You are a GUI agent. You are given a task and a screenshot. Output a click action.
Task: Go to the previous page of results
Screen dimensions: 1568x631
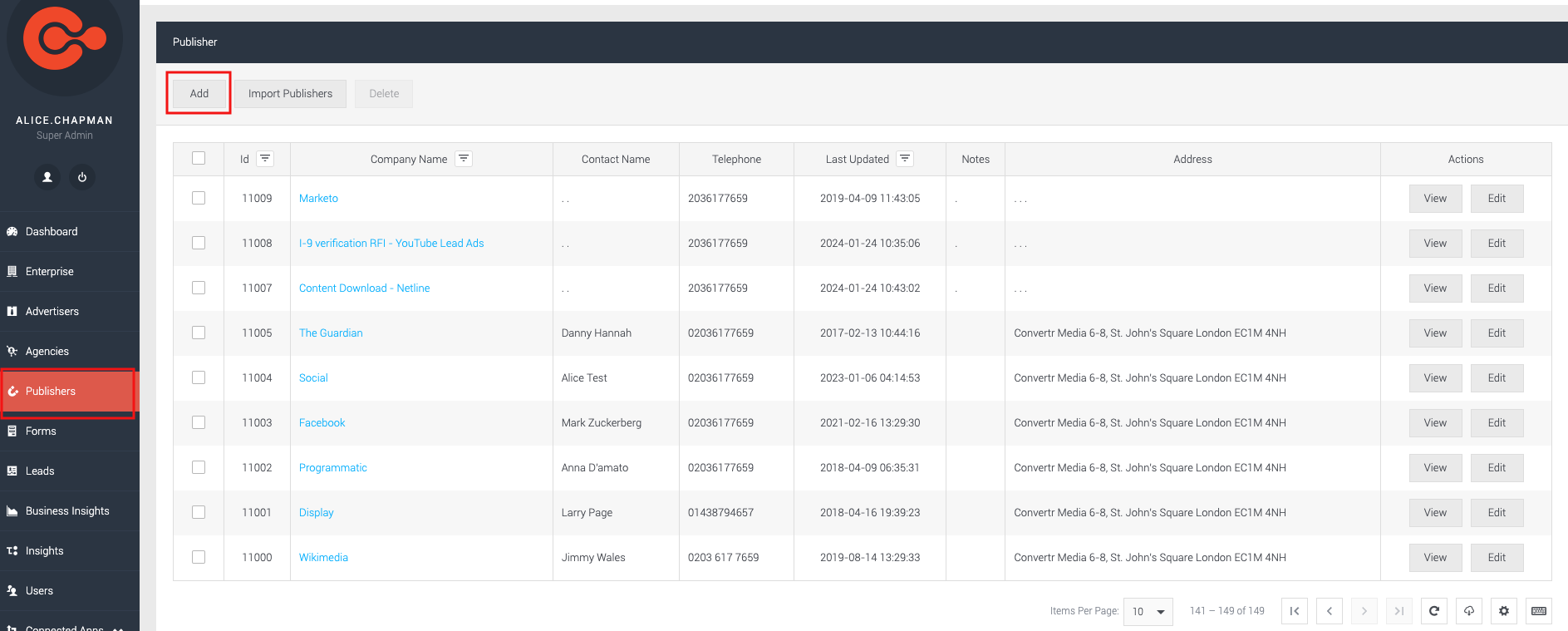click(x=1330, y=611)
